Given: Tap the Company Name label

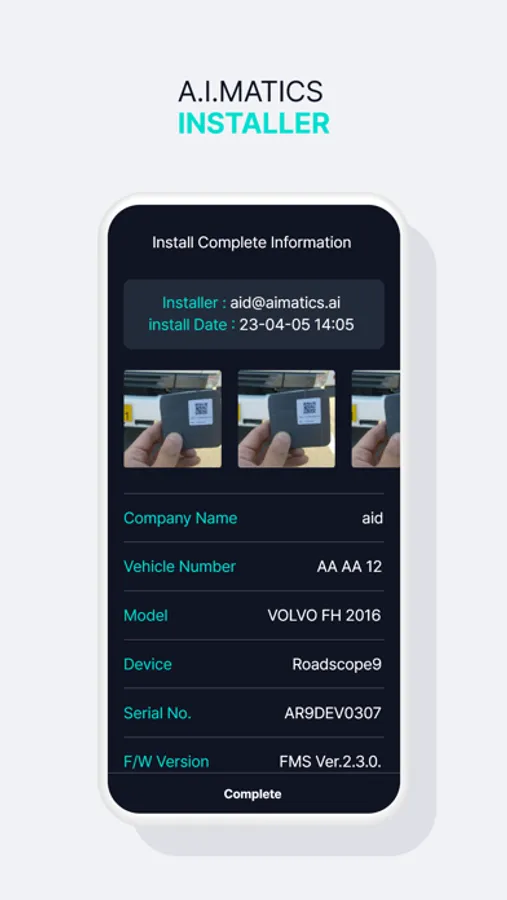Looking at the screenshot, I should 180,518.
